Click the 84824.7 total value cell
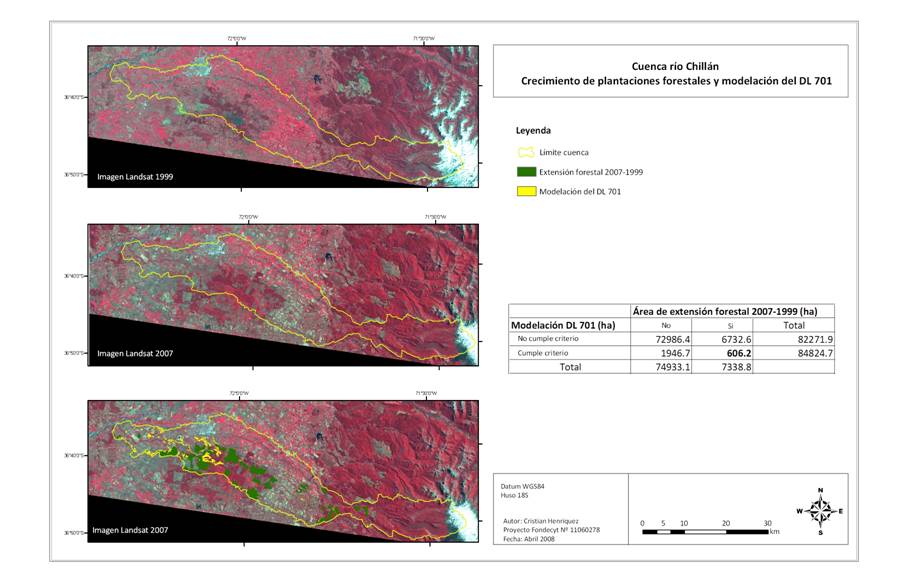The image size is (901, 583). click(812, 354)
